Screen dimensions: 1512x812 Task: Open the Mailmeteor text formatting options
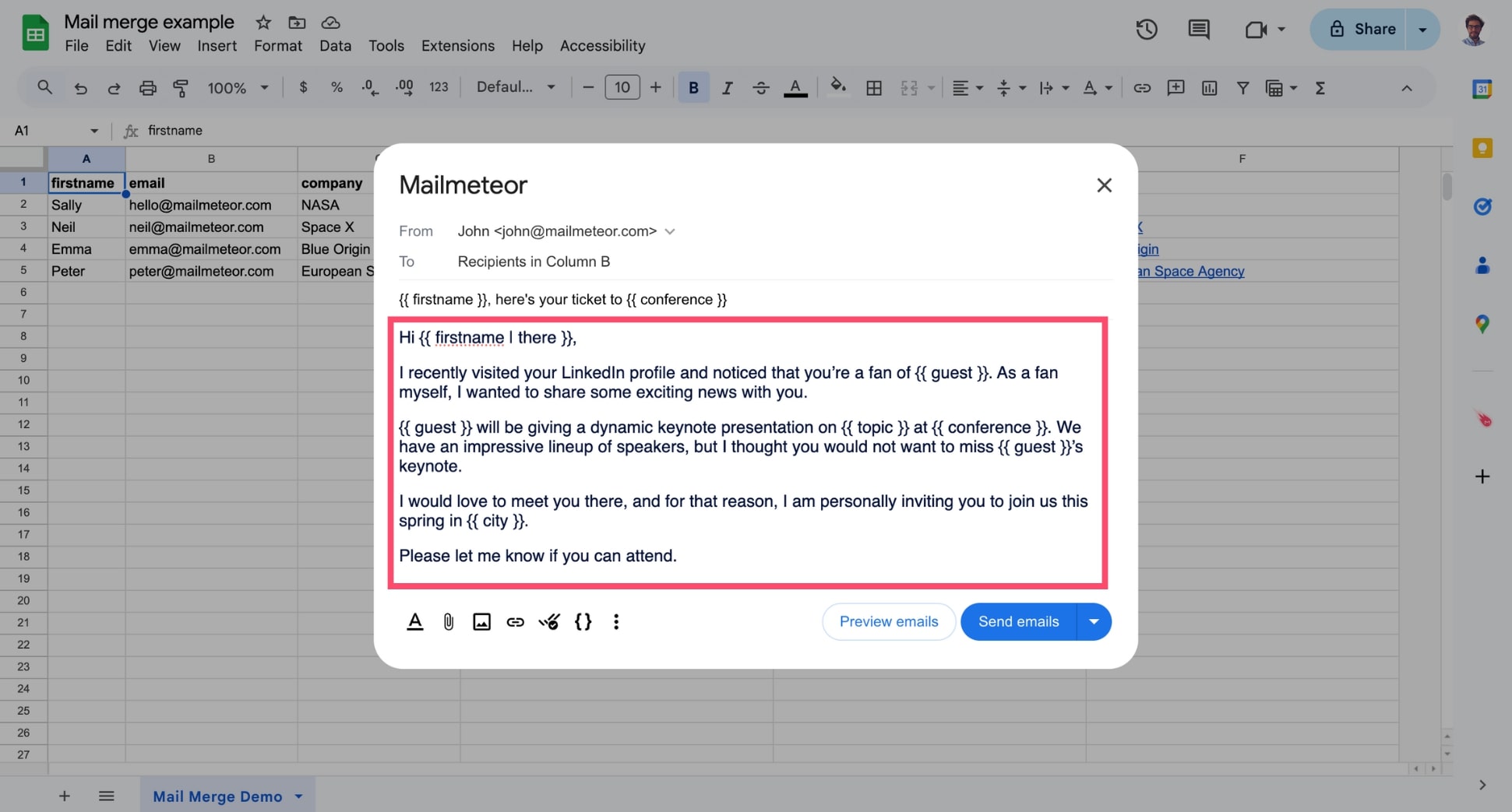tap(415, 621)
